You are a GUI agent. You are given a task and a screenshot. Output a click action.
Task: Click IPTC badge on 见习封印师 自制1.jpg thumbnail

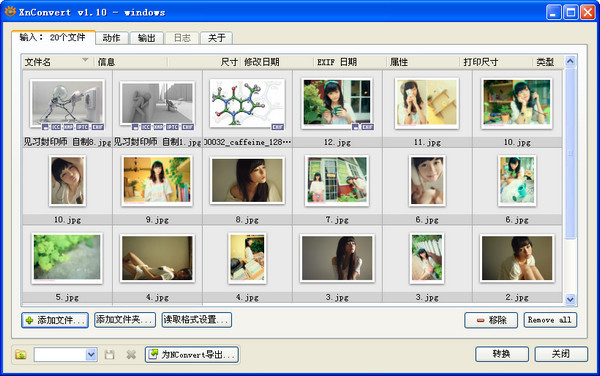(172, 127)
